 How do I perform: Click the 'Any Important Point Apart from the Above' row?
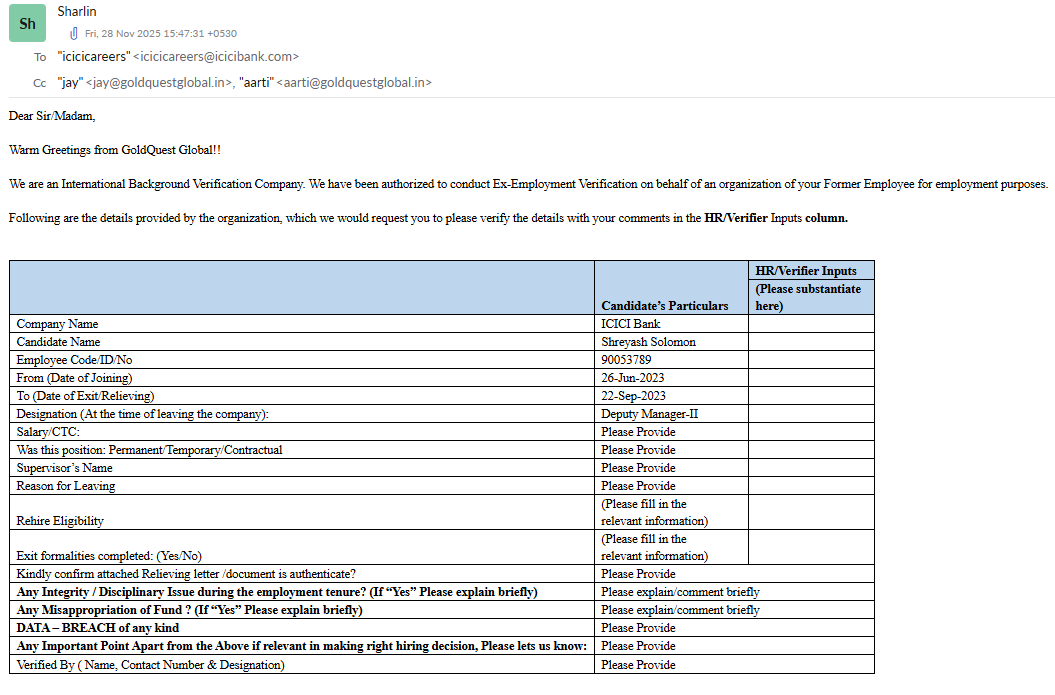click(301, 646)
